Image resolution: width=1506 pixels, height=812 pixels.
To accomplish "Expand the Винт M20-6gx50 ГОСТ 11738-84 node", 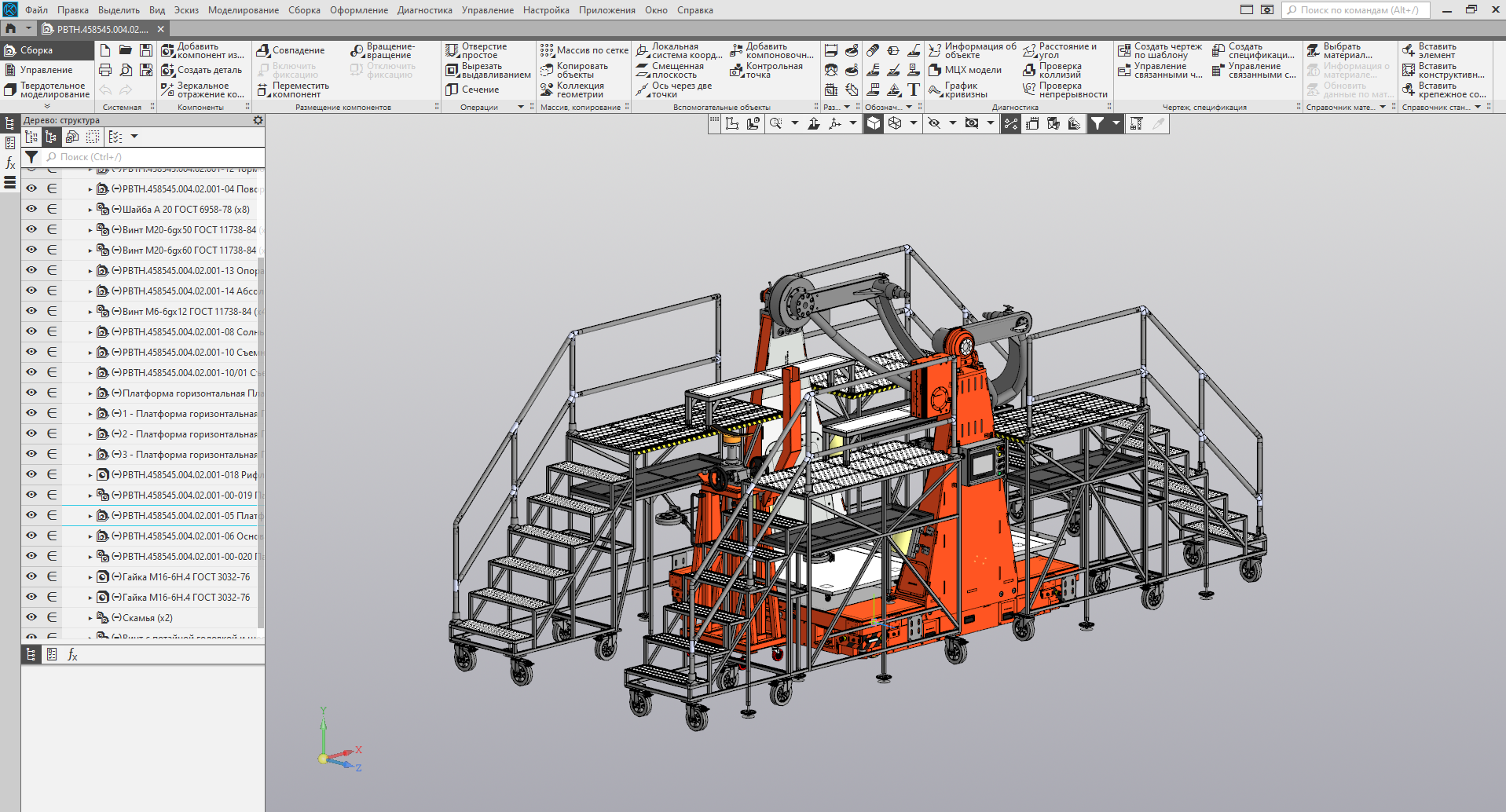I will 90,230.
